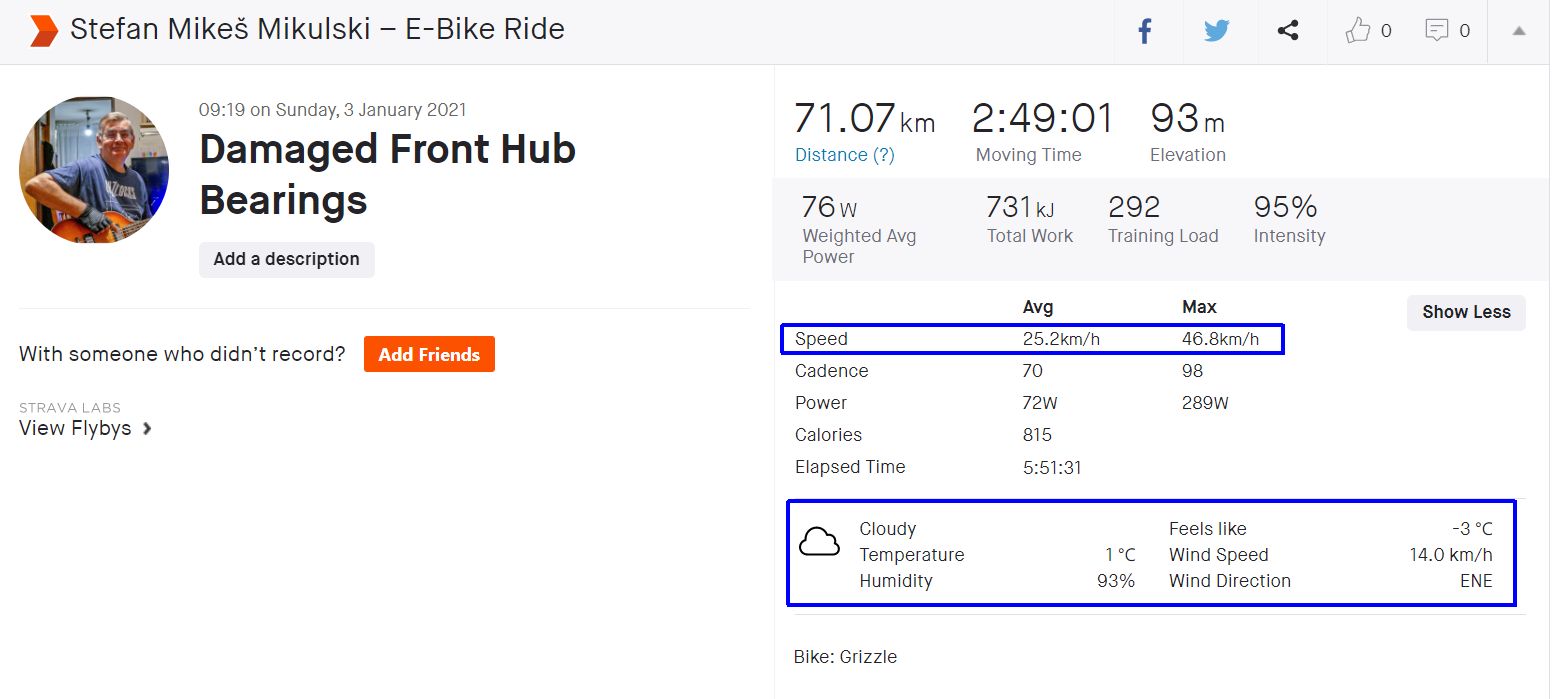Screen dimensions: 1552x699
Task: Open the Distance (?) help link
Action: pos(844,155)
